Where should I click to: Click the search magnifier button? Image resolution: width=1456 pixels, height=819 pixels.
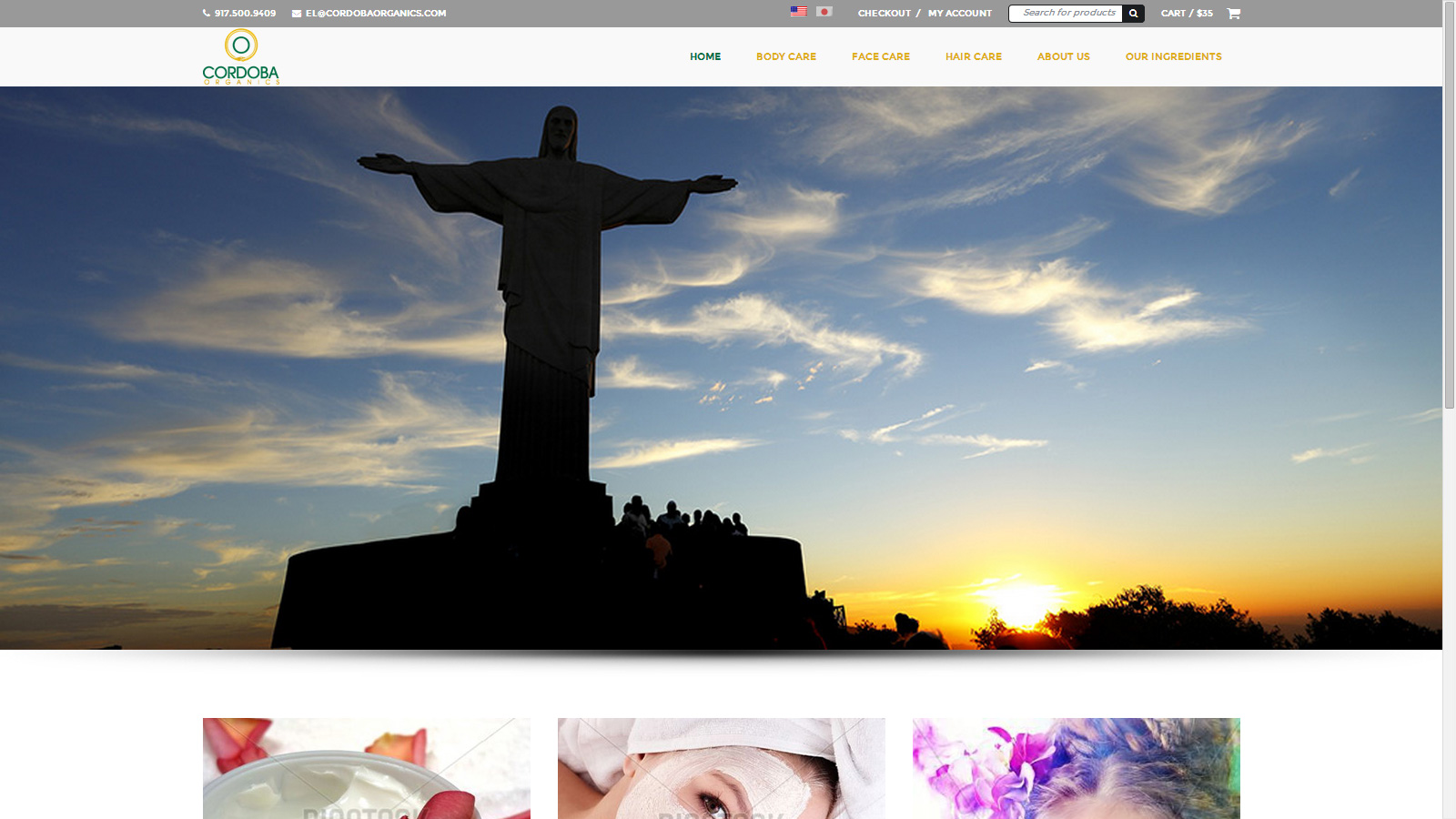coord(1133,14)
